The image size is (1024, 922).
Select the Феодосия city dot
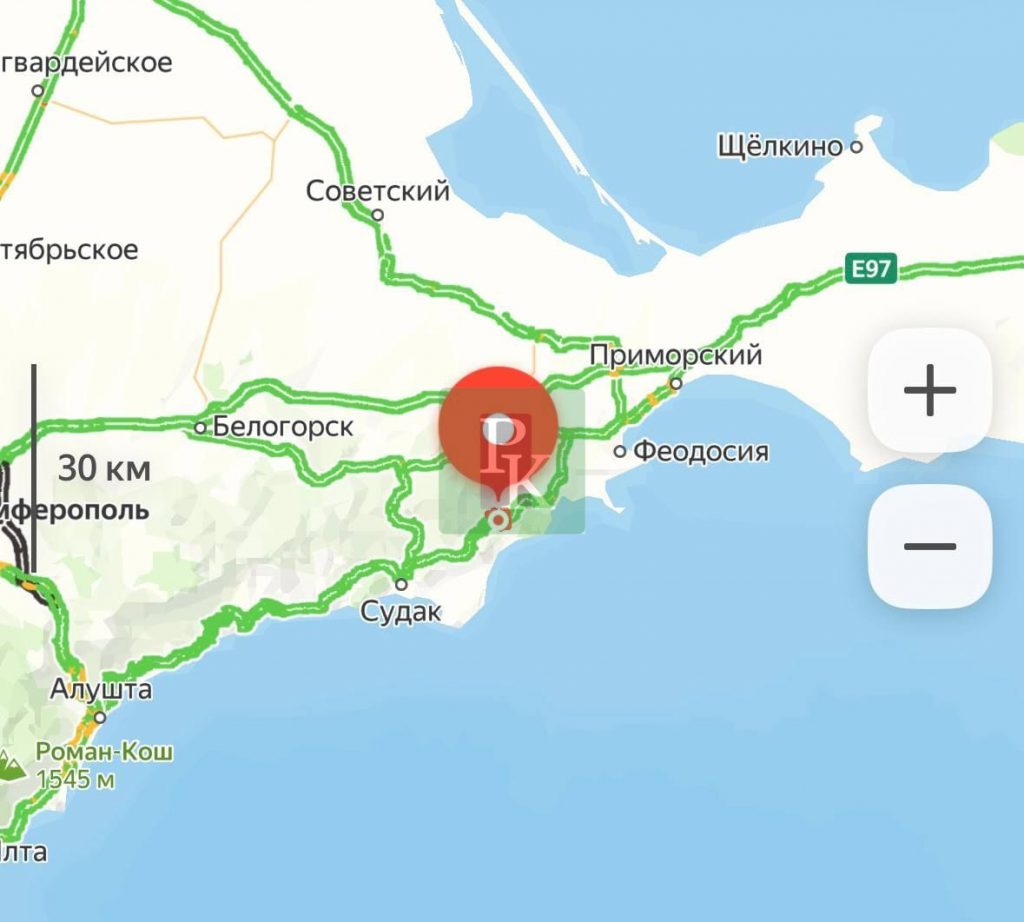[x=620, y=451]
